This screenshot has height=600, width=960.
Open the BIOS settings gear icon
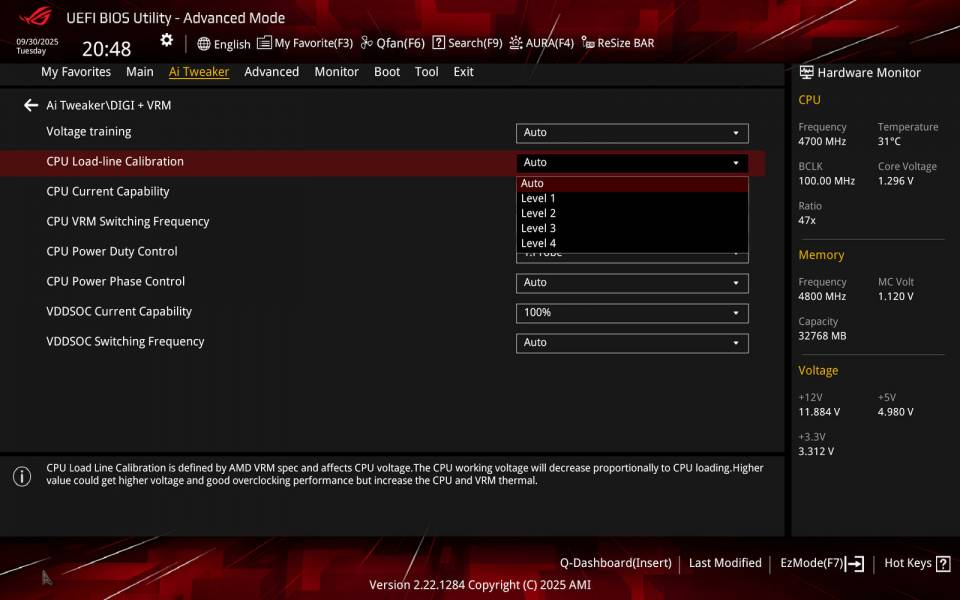click(x=166, y=39)
